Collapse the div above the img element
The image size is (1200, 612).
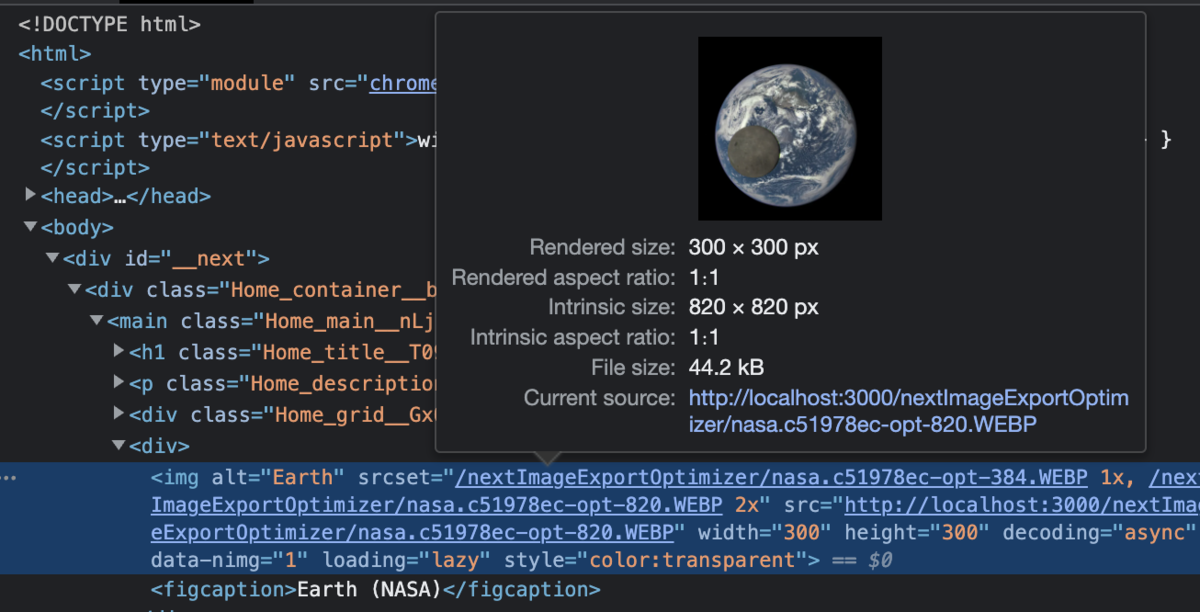[119, 445]
